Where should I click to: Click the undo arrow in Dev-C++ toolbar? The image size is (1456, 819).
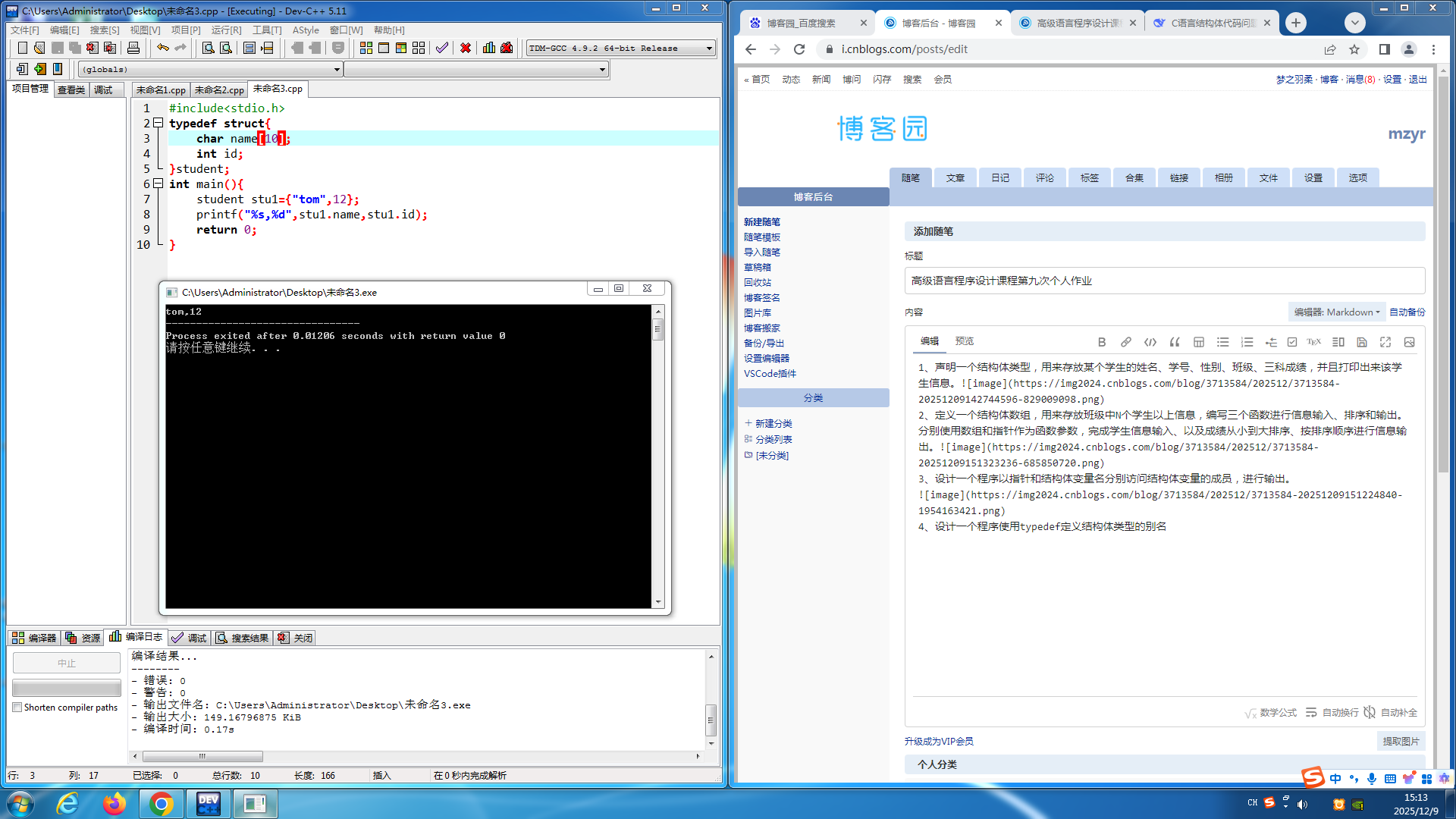(163, 48)
